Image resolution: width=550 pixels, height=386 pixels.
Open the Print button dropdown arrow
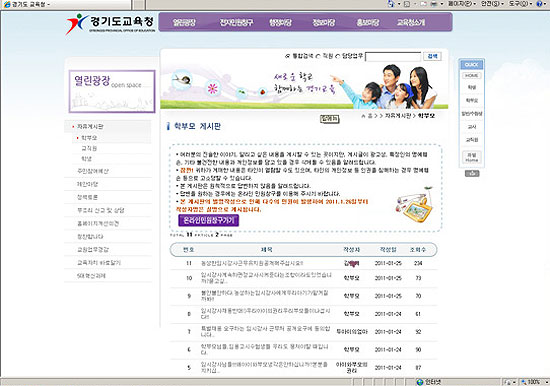[442, 4]
